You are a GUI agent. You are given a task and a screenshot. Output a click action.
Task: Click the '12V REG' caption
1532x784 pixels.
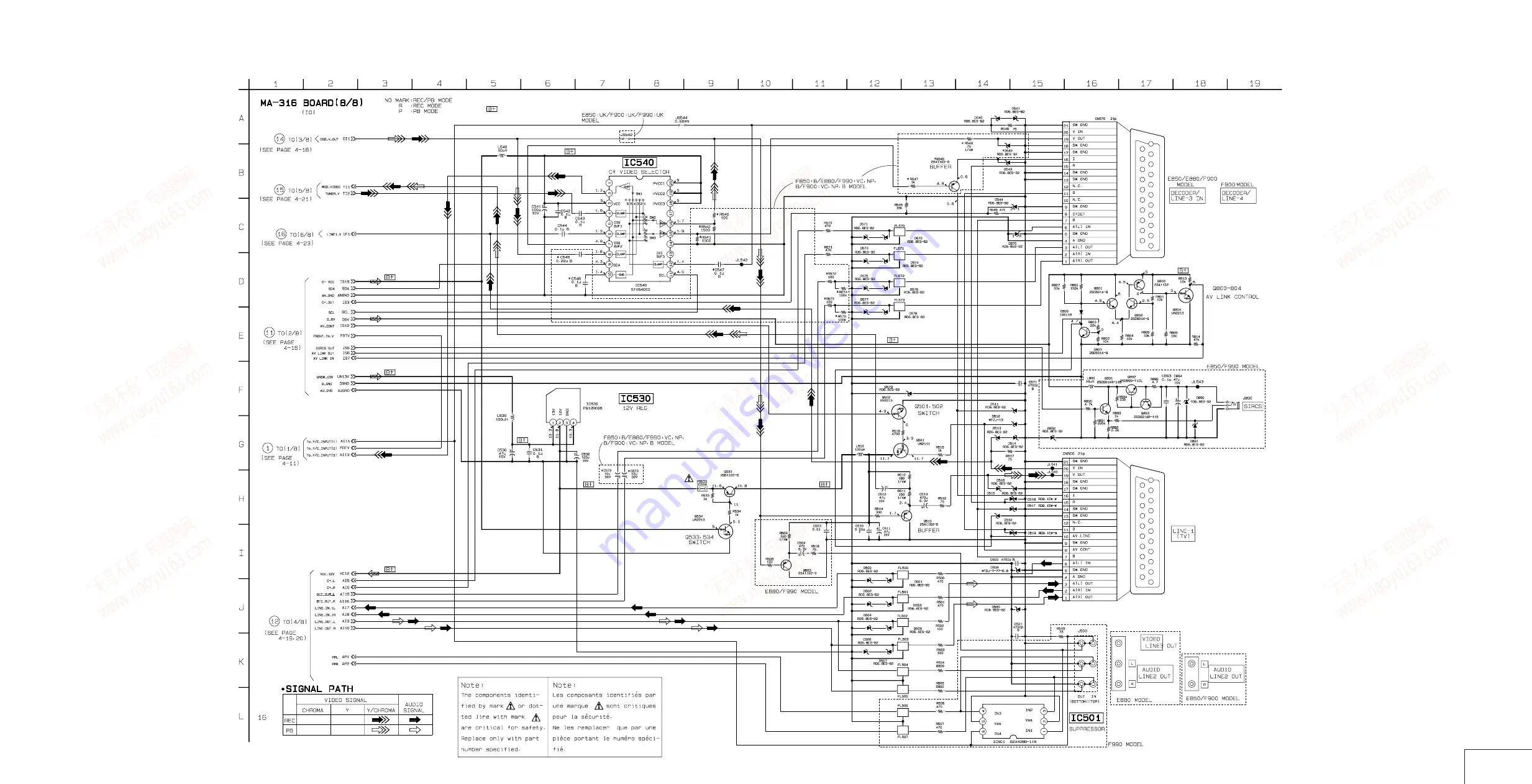click(x=635, y=408)
